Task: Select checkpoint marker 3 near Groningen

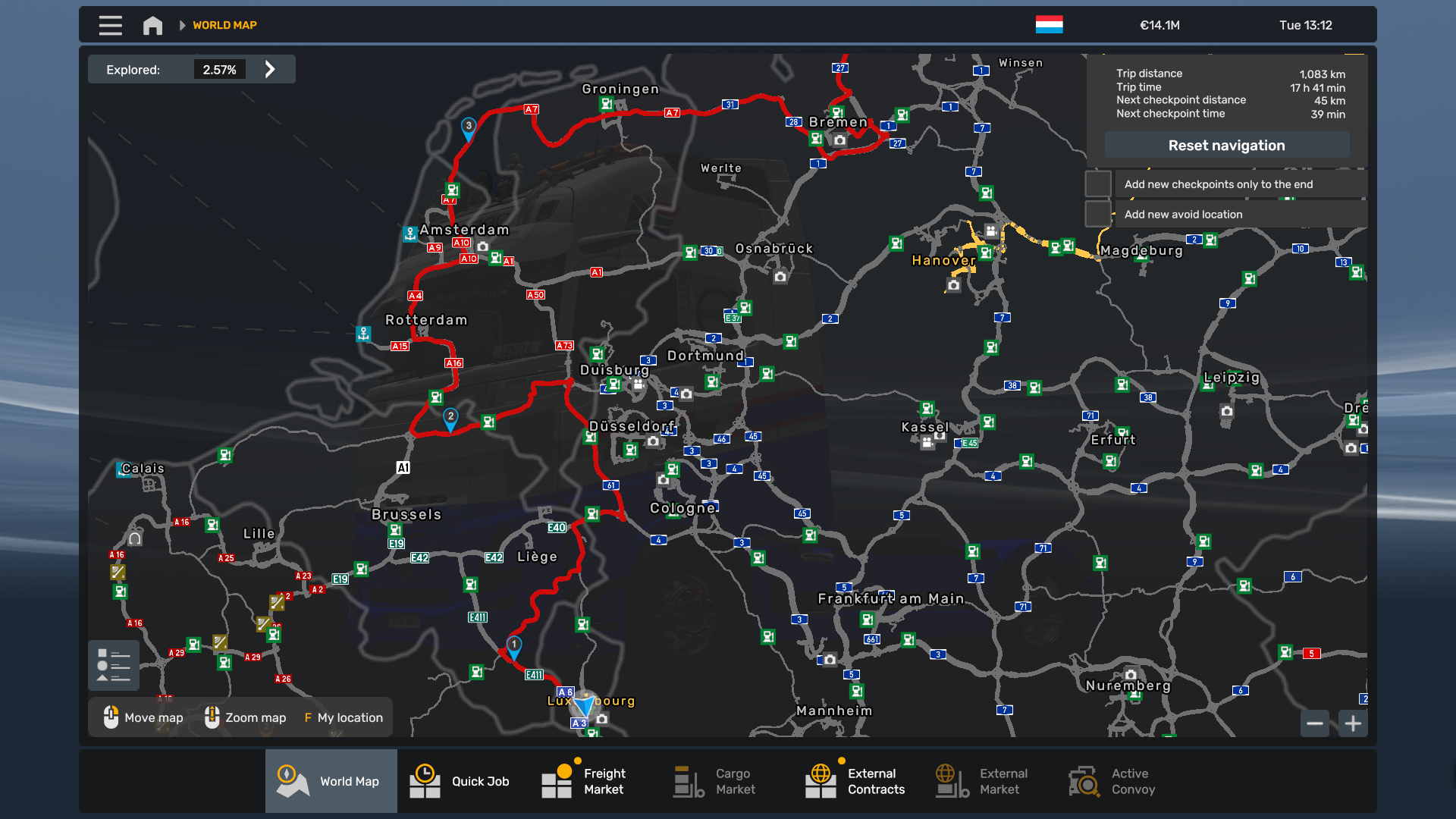Action: tap(469, 127)
